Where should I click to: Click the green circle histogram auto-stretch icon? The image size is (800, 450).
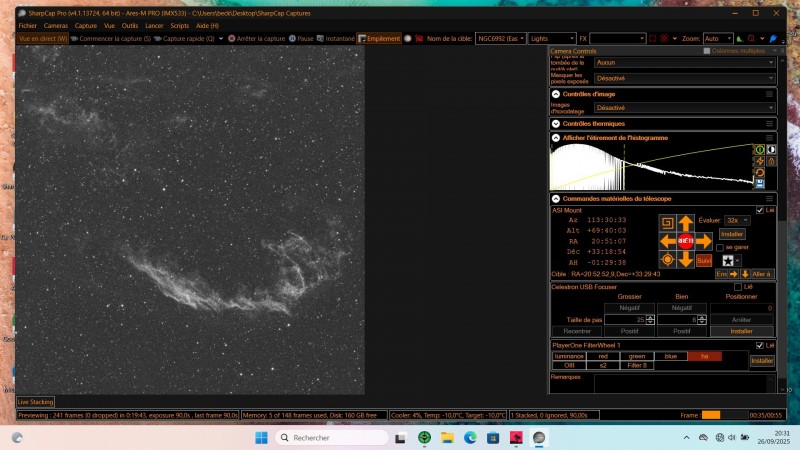[x=760, y=149]
